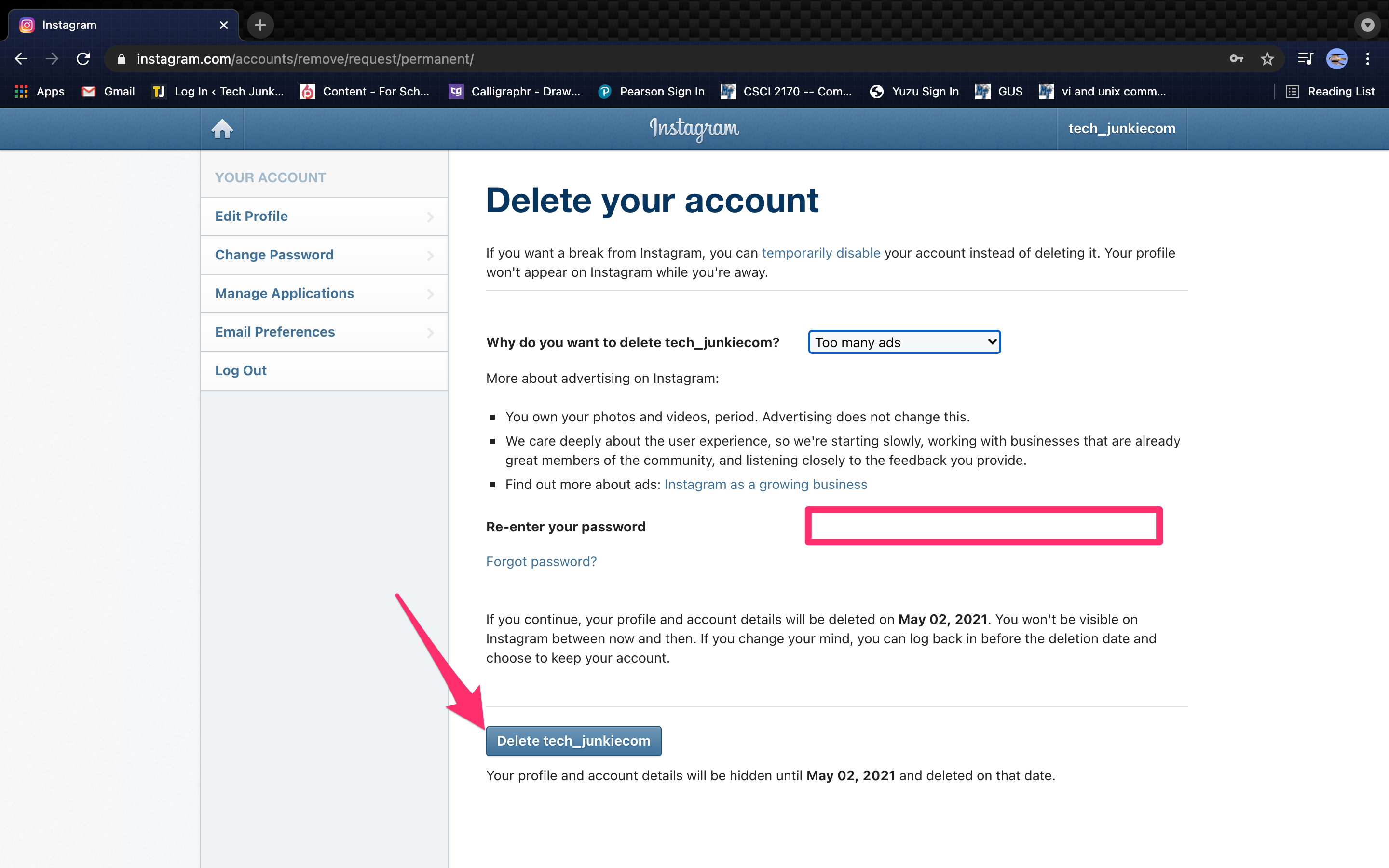Click the Email Preferences chevron arrow
This screenshot has height=868, width=1389.
point(431,332)
